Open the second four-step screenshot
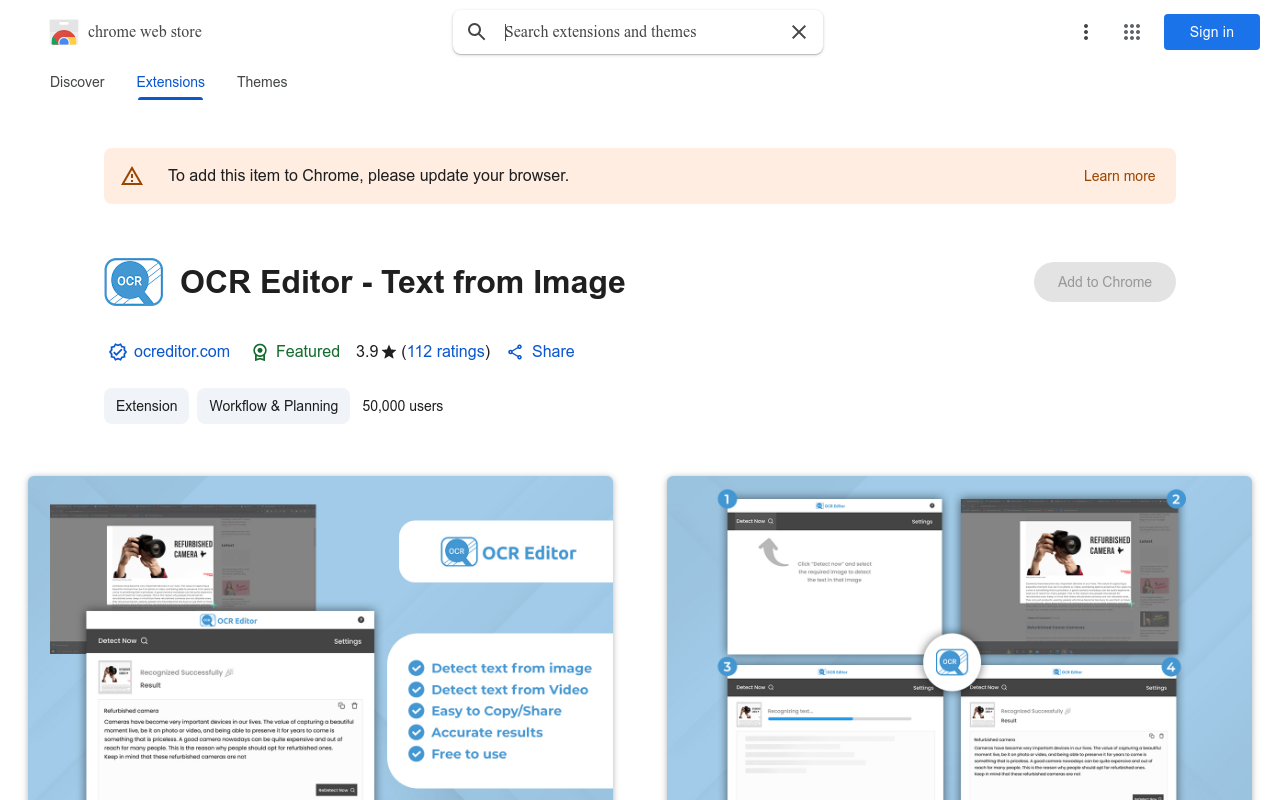 click(x=959, y=638)
